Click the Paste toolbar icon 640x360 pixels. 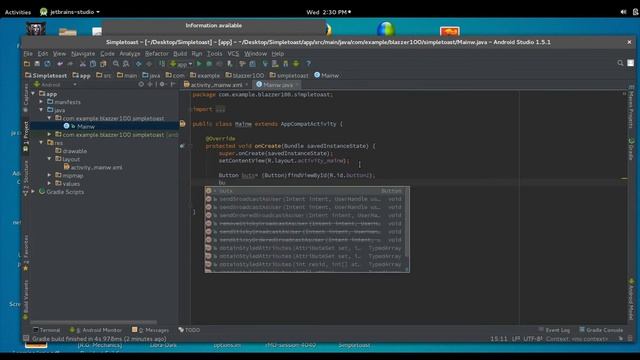(103, 64)
